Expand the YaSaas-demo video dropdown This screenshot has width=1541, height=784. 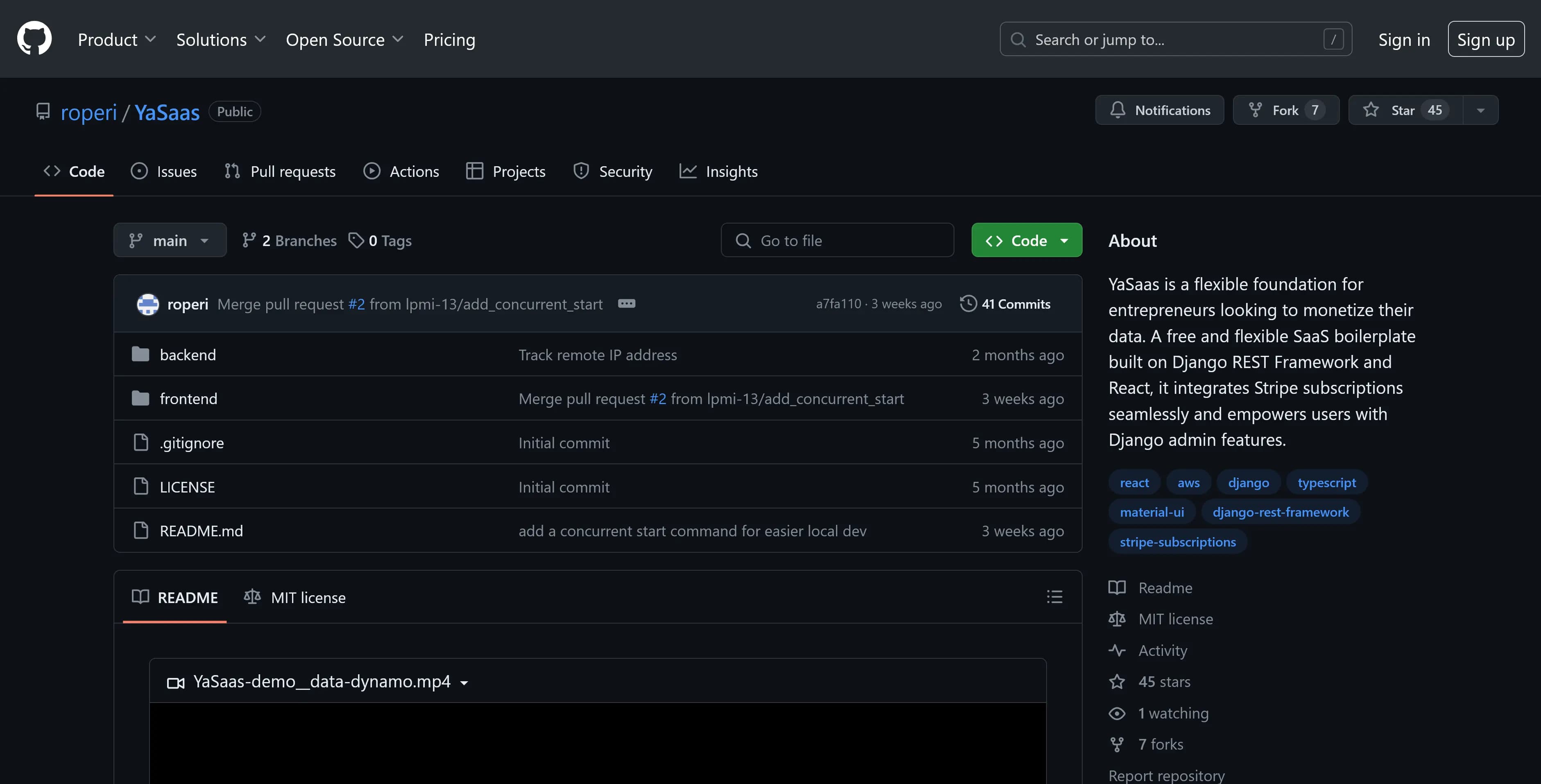pyautogui.click(x=318, y=681)
